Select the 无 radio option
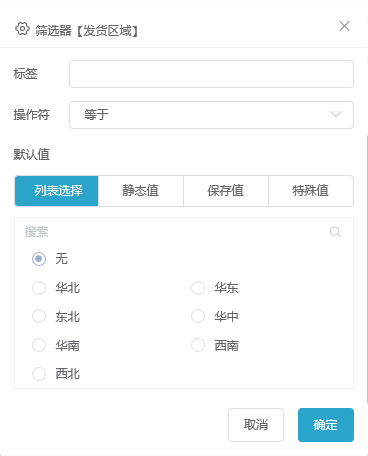The image size is (368, 456). 39,259
